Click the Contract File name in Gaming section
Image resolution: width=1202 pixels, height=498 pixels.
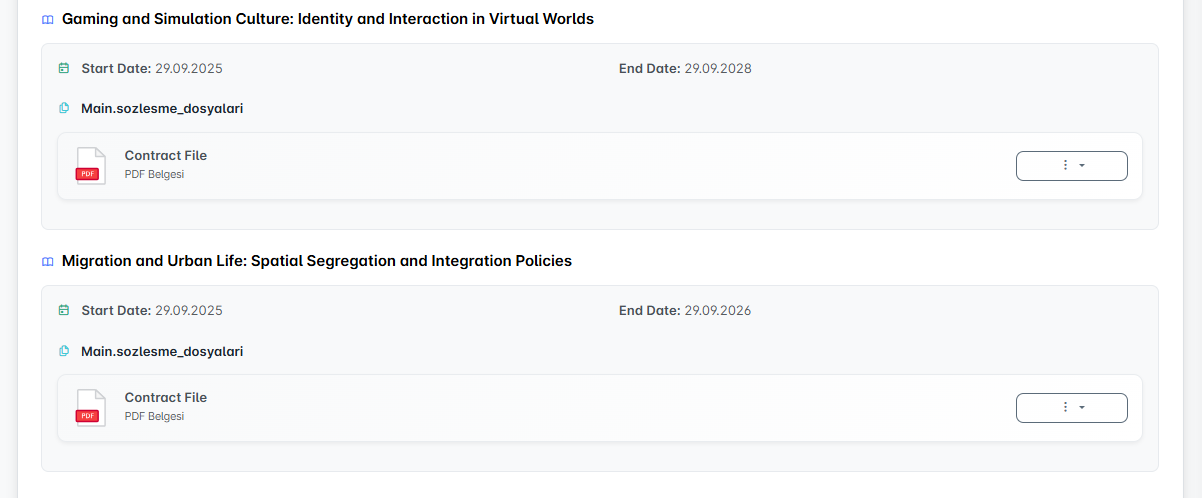[x=165, y=156]
